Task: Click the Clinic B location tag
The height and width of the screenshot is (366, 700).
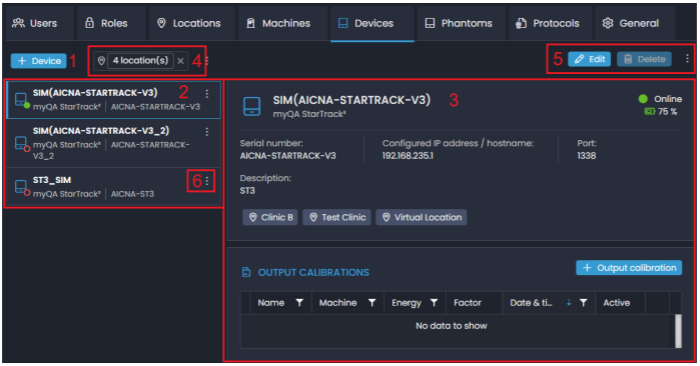Action: coord(270,217)
